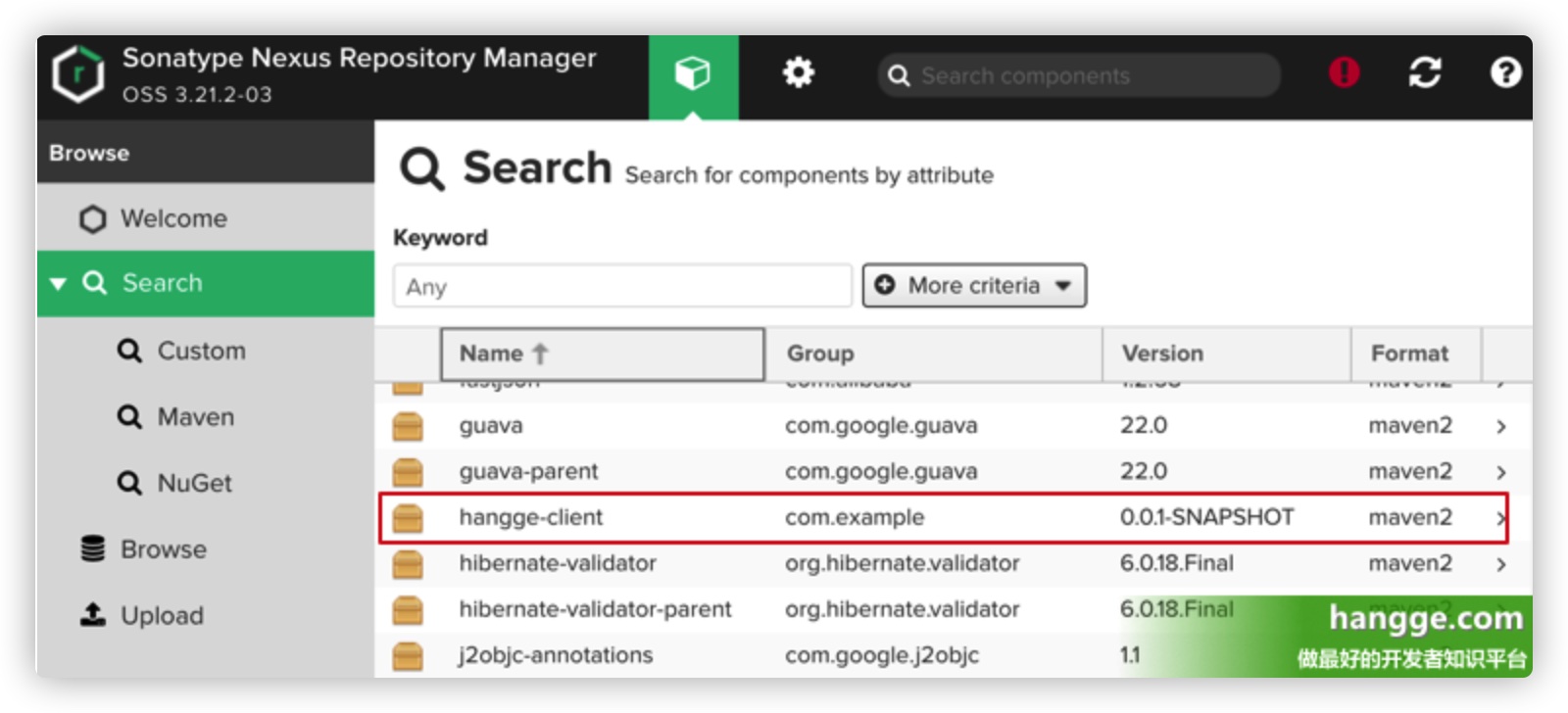Click com.example group cell
This screenshot has height=713, width=1568.
pyautogui.click(x=854, y=518)
